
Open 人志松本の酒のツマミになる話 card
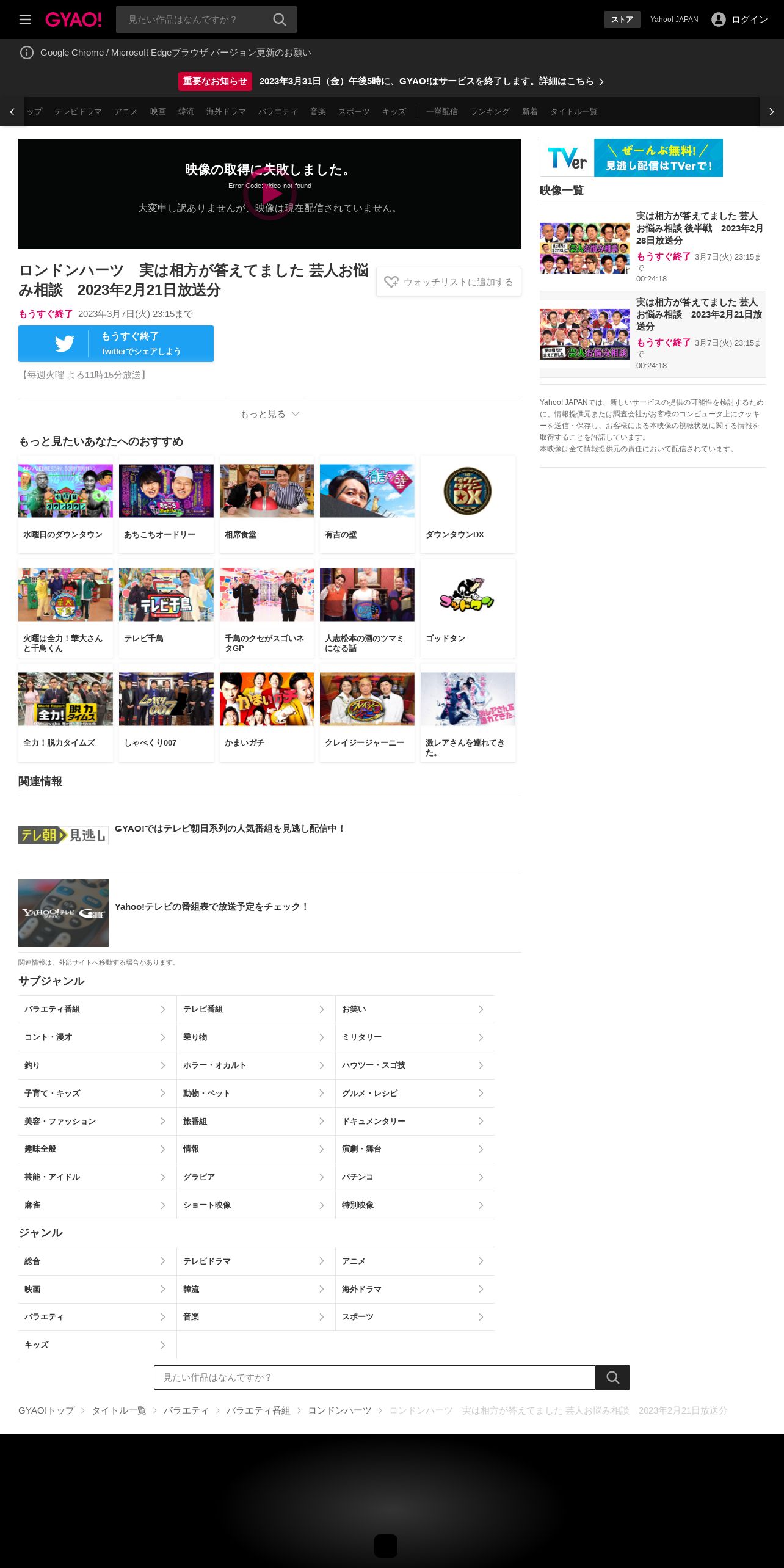click(367, 608)
